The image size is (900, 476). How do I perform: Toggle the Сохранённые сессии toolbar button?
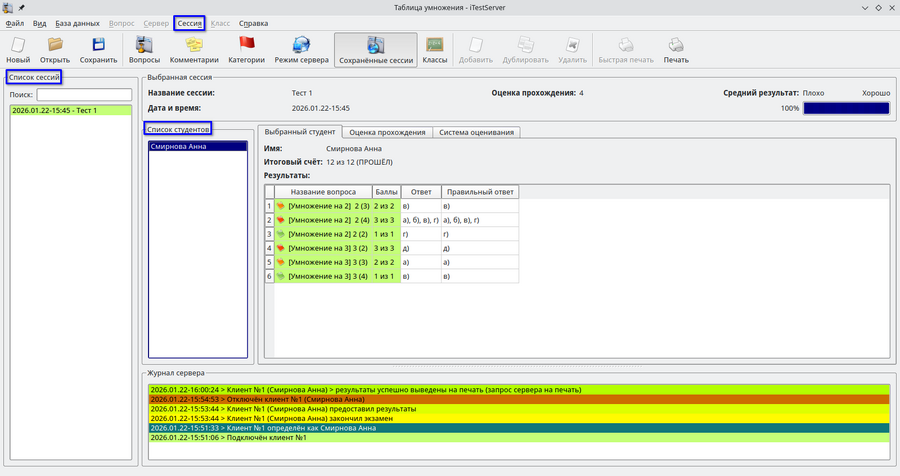(x=374, y=50)
